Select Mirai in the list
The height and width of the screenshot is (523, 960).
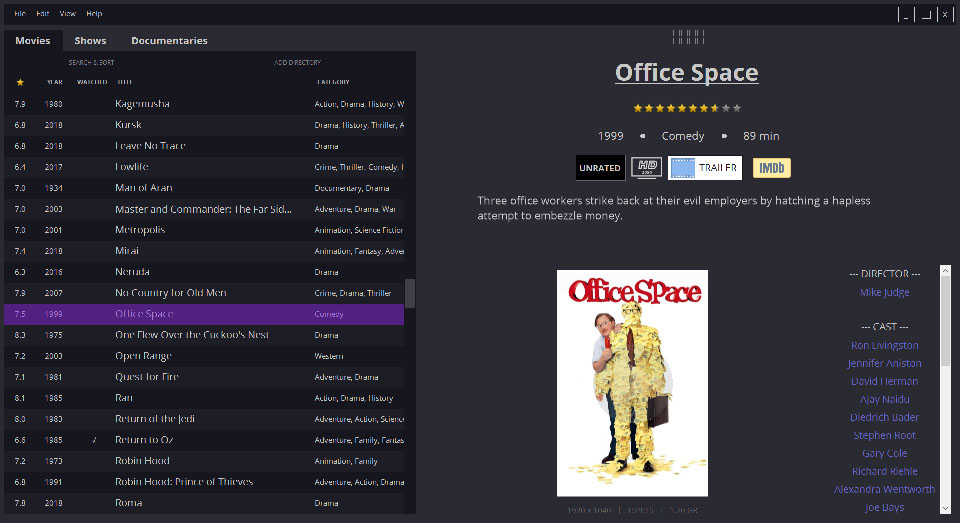point(204,251)
